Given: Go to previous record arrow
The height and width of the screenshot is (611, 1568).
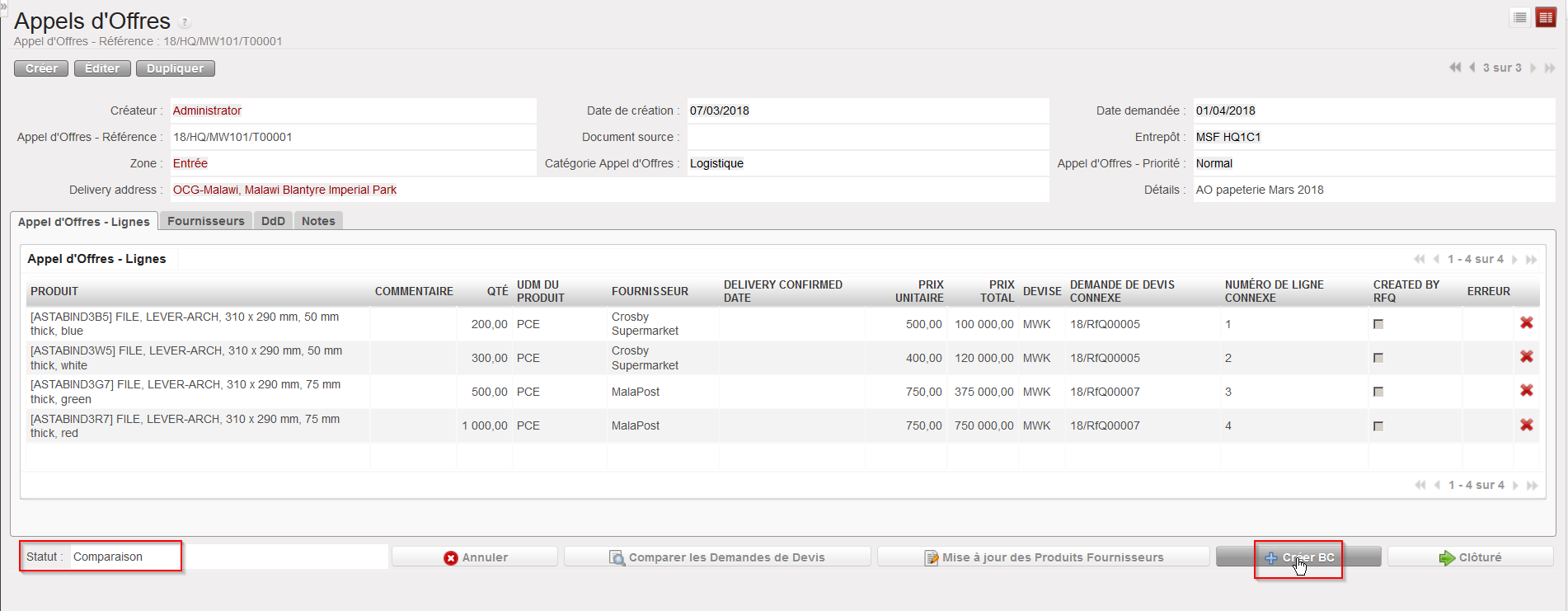Looking at the screenshot, I should [x=1472, y=68].
